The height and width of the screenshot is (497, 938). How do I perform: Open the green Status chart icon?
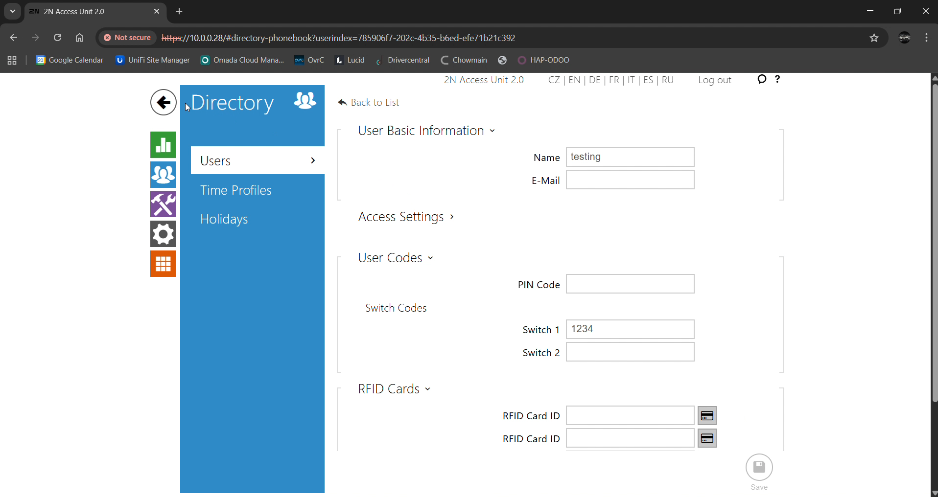tap(163, 145)
